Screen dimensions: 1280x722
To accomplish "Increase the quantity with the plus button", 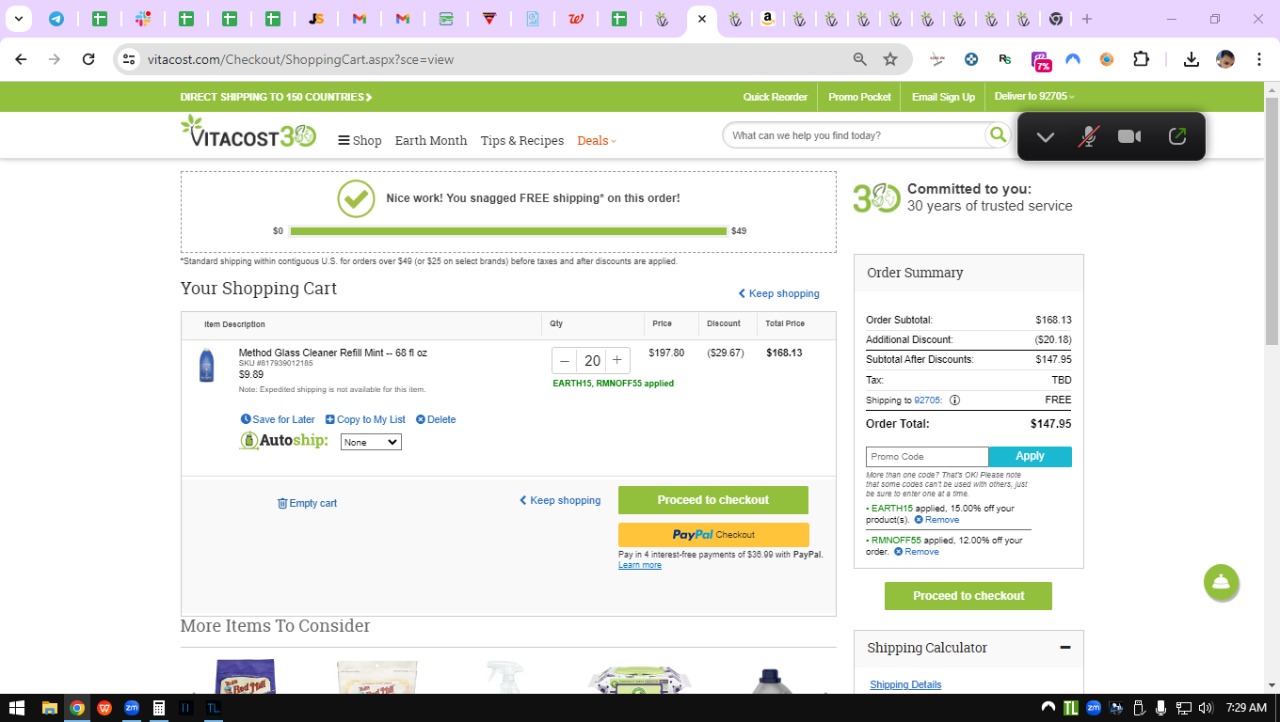I will tap(617, 361).
